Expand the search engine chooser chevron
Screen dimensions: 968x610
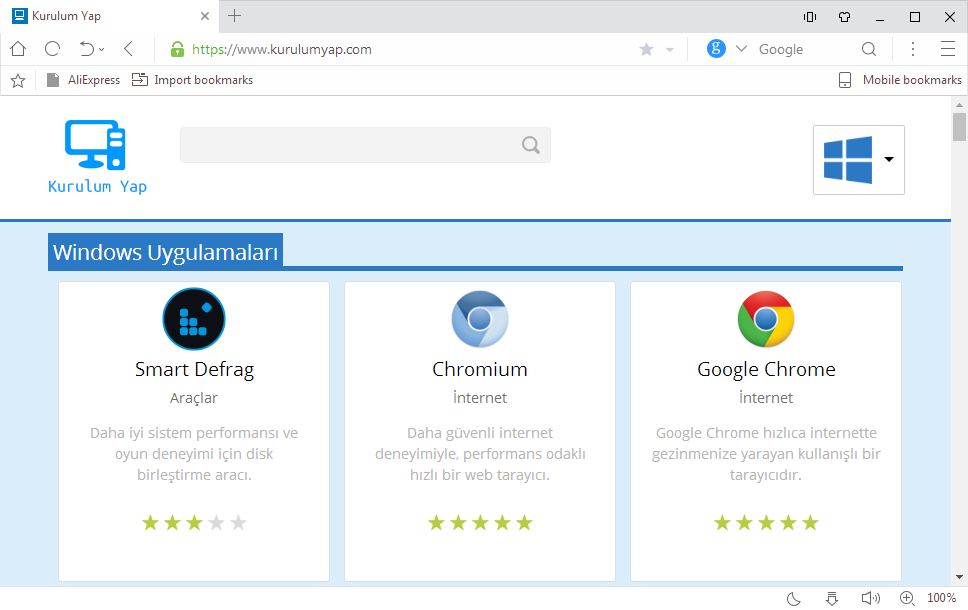tap(741, 49)
